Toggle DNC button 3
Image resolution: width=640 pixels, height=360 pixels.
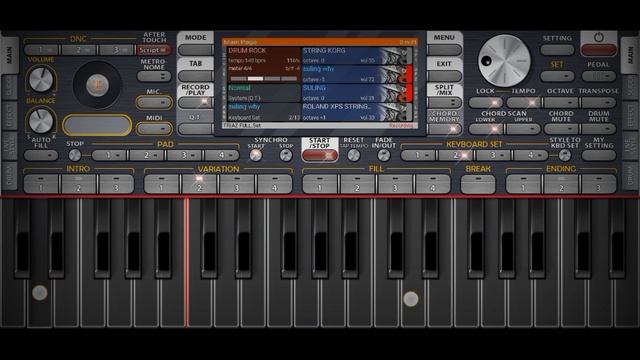pos(116,50)
